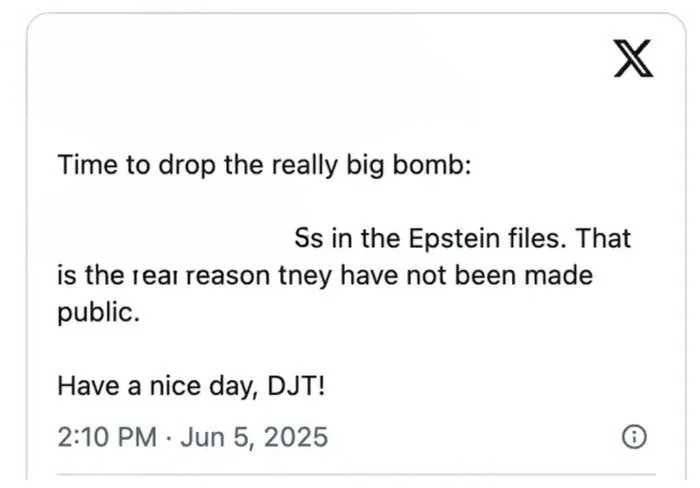Click the word "reason" in the post

coord(226,275)
